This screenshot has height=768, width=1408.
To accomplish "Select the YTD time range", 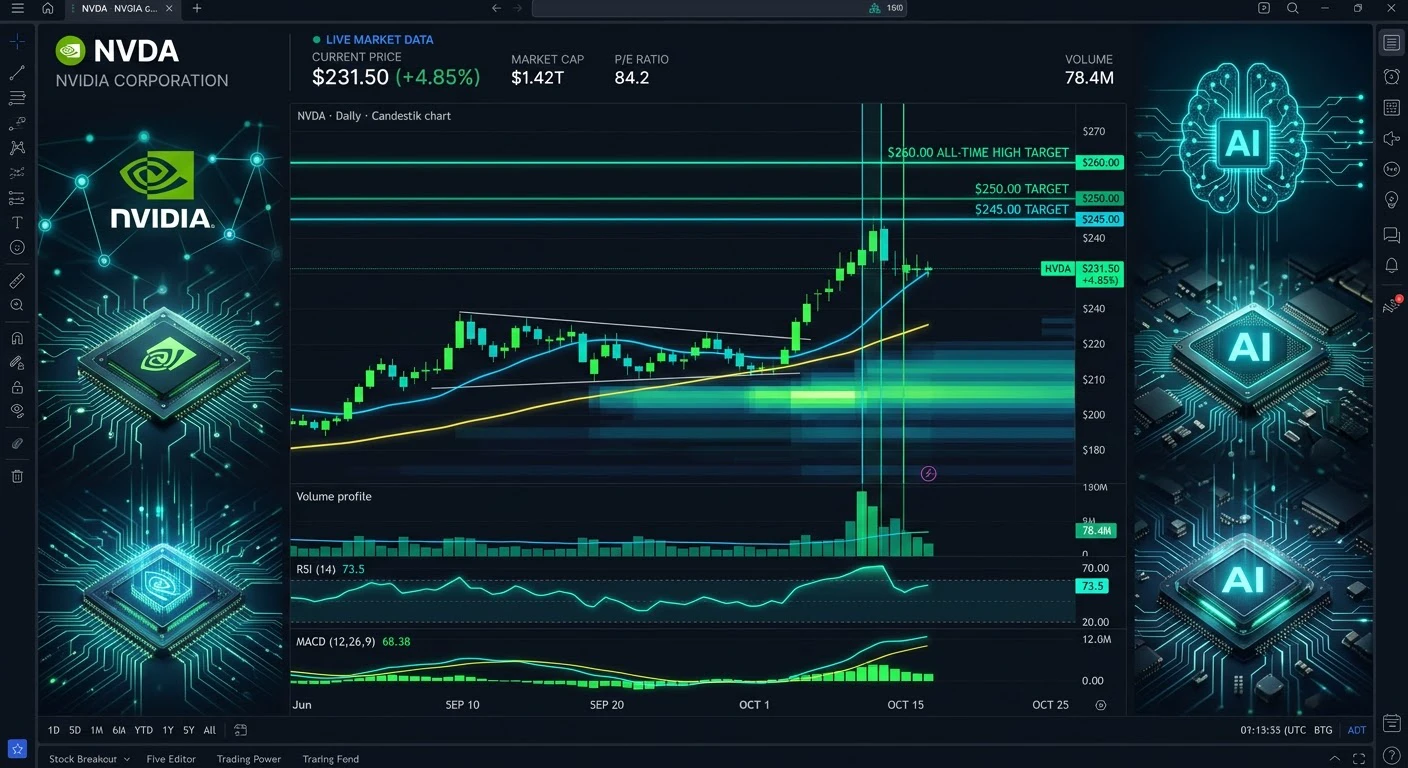I will click(x=144, y=731).
